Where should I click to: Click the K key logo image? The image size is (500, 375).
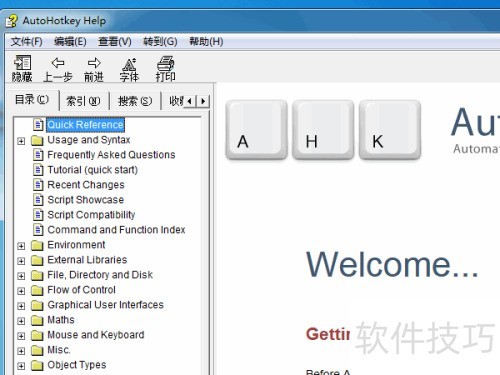pos(390,130)
